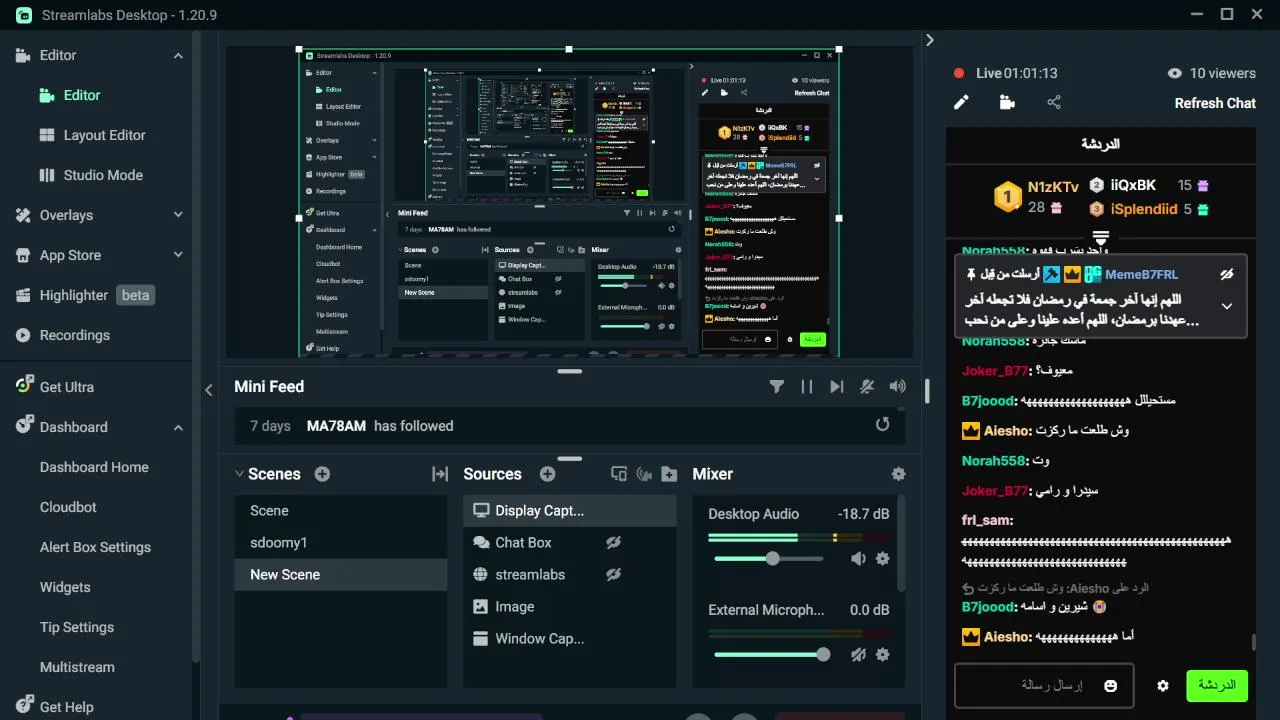Share the live stream
The image size is (1280, 720).
point(1054,102)
